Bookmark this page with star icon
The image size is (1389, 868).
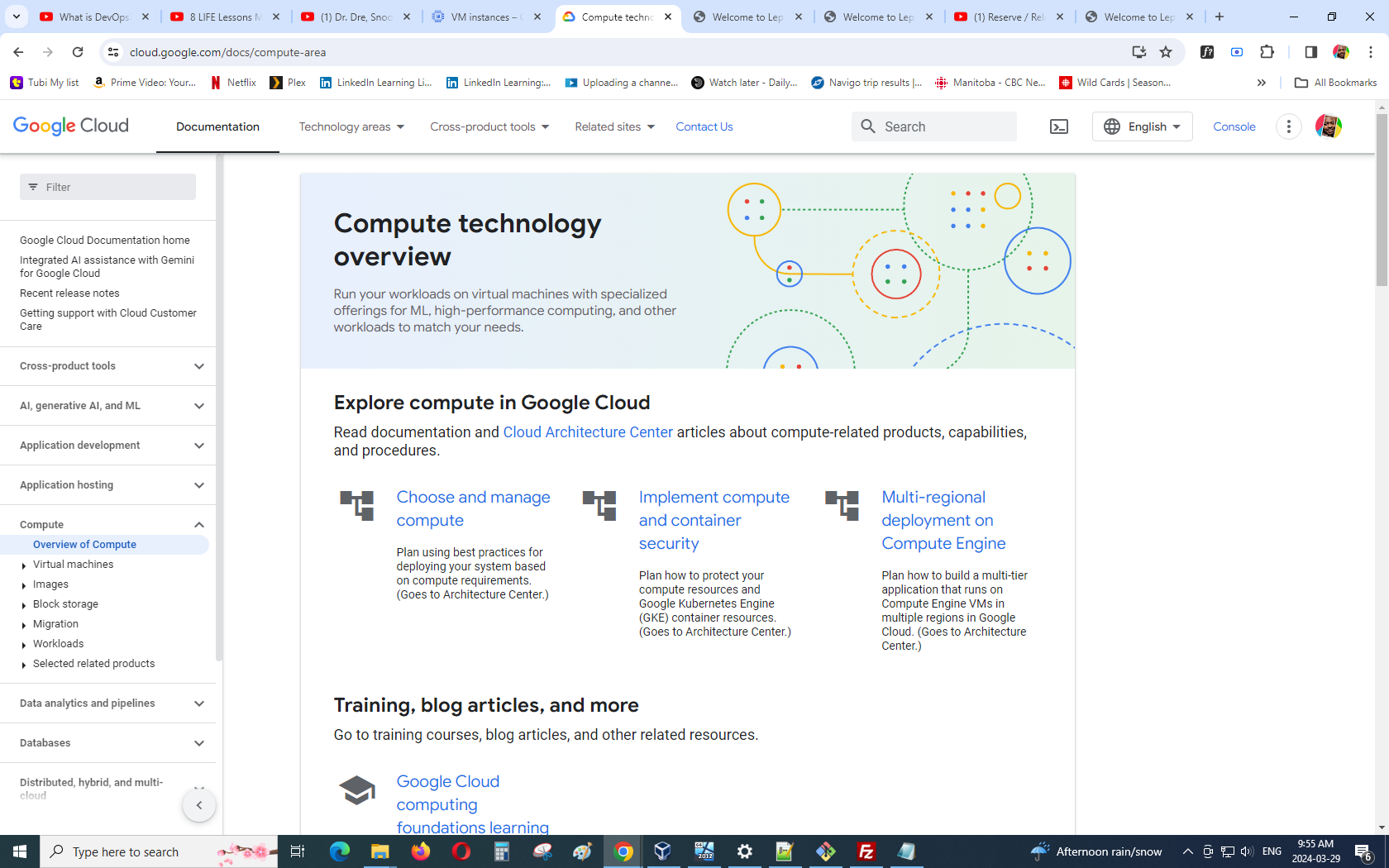[x=1166, y=52]
